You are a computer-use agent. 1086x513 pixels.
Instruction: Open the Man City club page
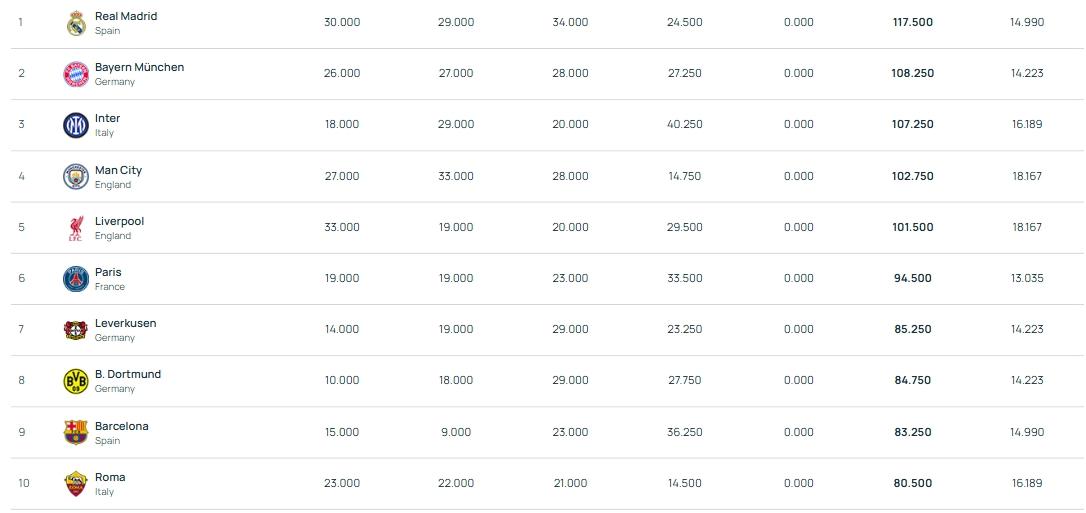click(118, 171)
